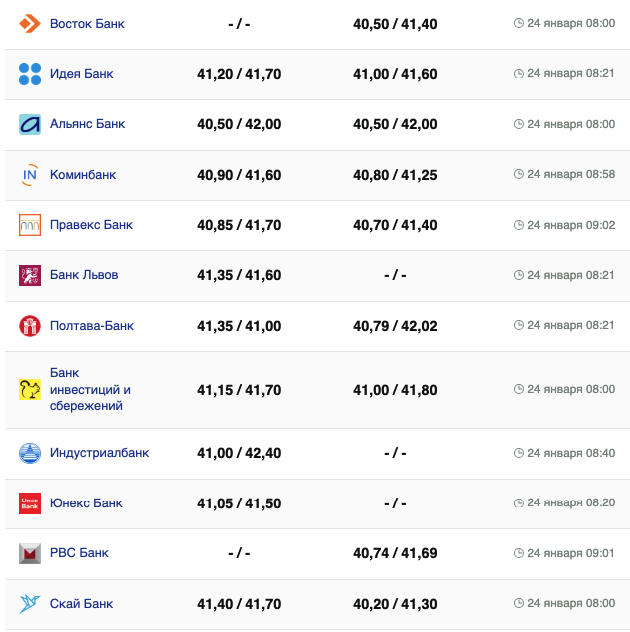Click the РВС Банк gray logo icon
The width and height of the screenshot is (630, 632).
point(30,553)
